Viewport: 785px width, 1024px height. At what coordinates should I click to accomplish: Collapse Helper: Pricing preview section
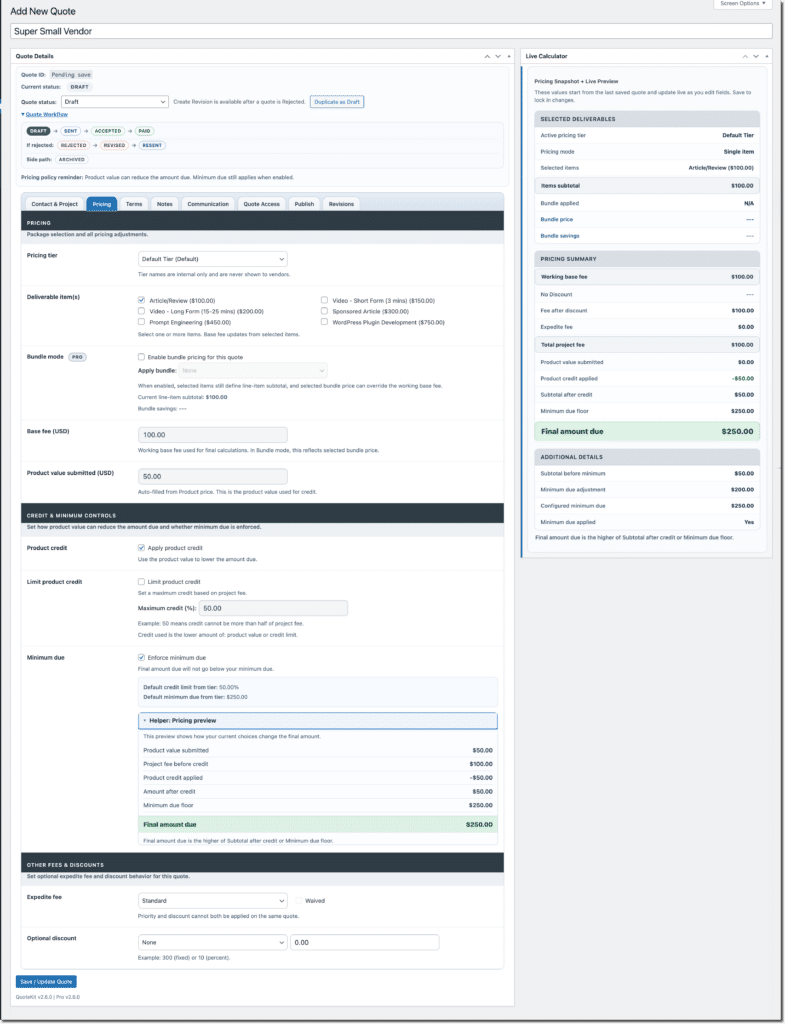coord(317,720)
